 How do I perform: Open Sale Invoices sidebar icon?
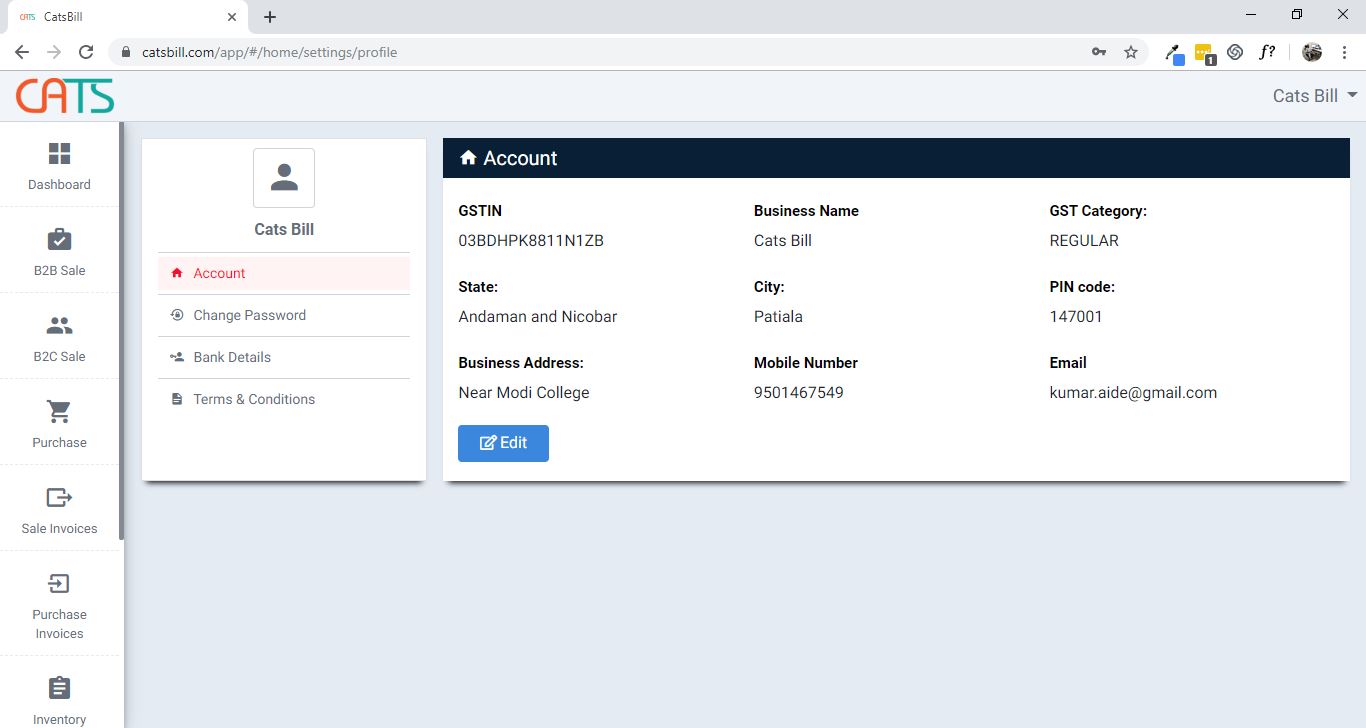[x=59, y=497]
